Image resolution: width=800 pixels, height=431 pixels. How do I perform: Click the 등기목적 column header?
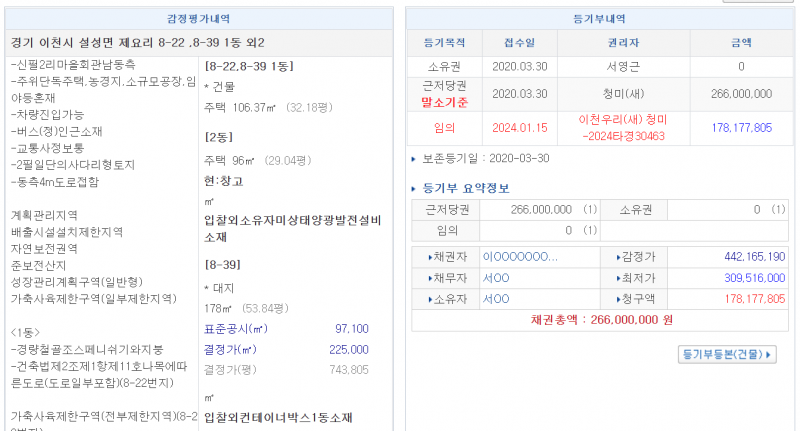tap(446, 44)
